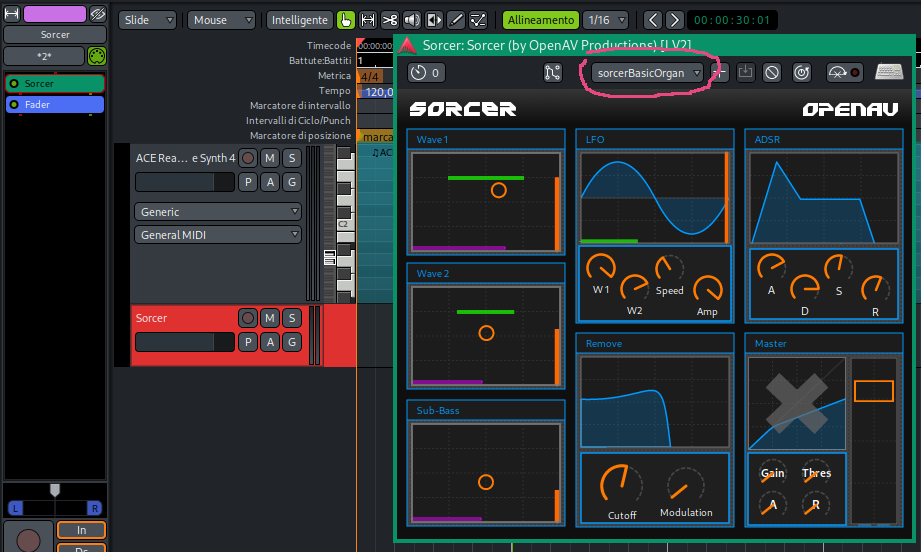Click the Sorcer name button in mixer strip
The height and width of the screenshot is (552, 921).
(55, 35)
